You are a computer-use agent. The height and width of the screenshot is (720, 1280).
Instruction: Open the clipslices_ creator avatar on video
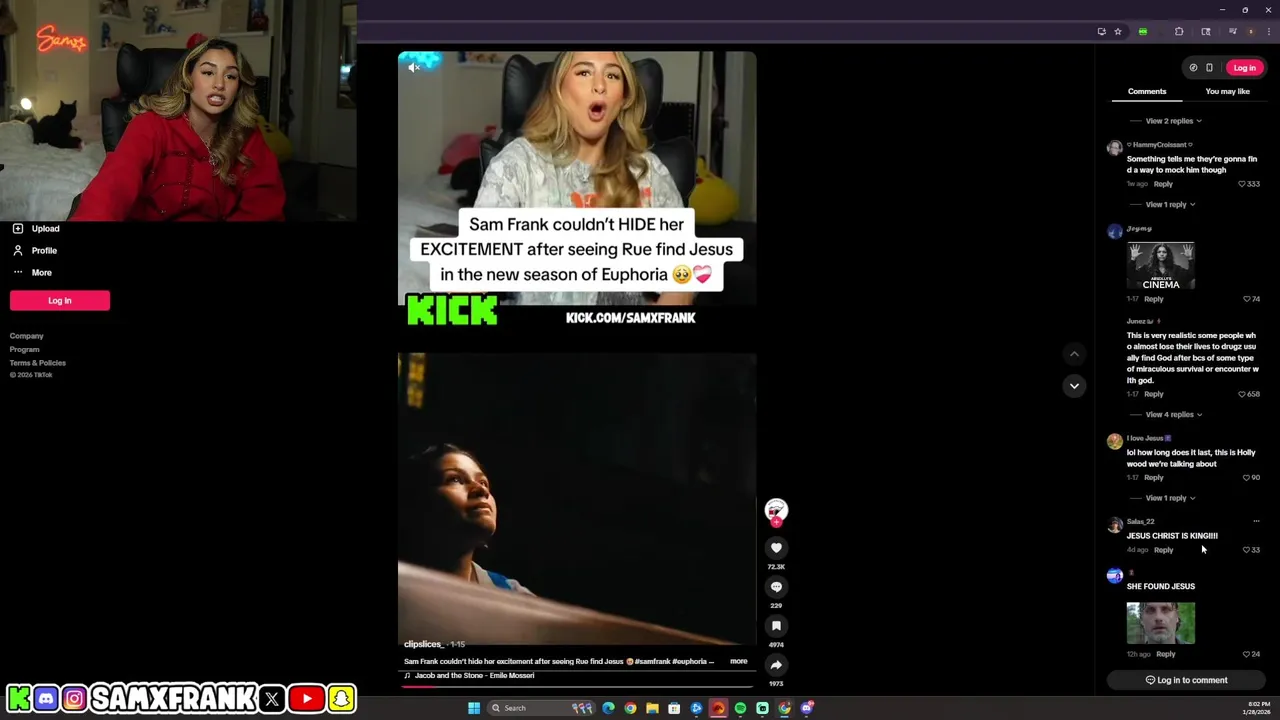coord(776,510)
